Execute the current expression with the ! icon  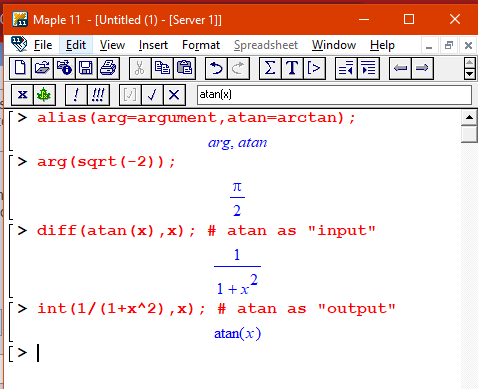[76, 95]
